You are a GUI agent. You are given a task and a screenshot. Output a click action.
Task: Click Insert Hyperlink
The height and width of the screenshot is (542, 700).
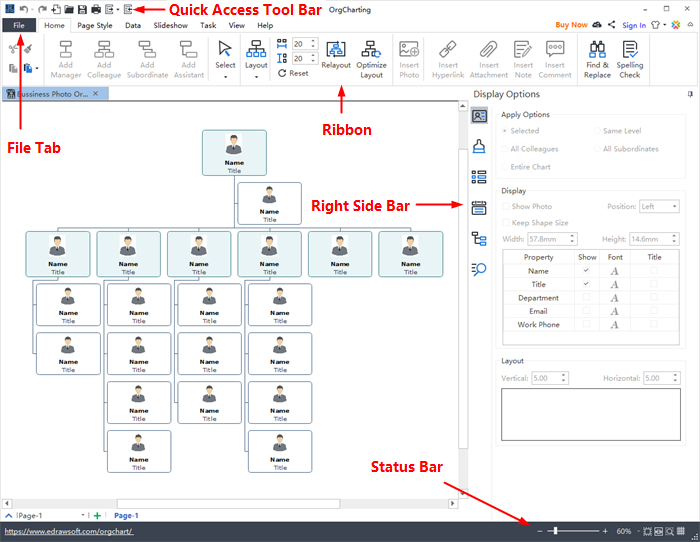click(448, 59)
